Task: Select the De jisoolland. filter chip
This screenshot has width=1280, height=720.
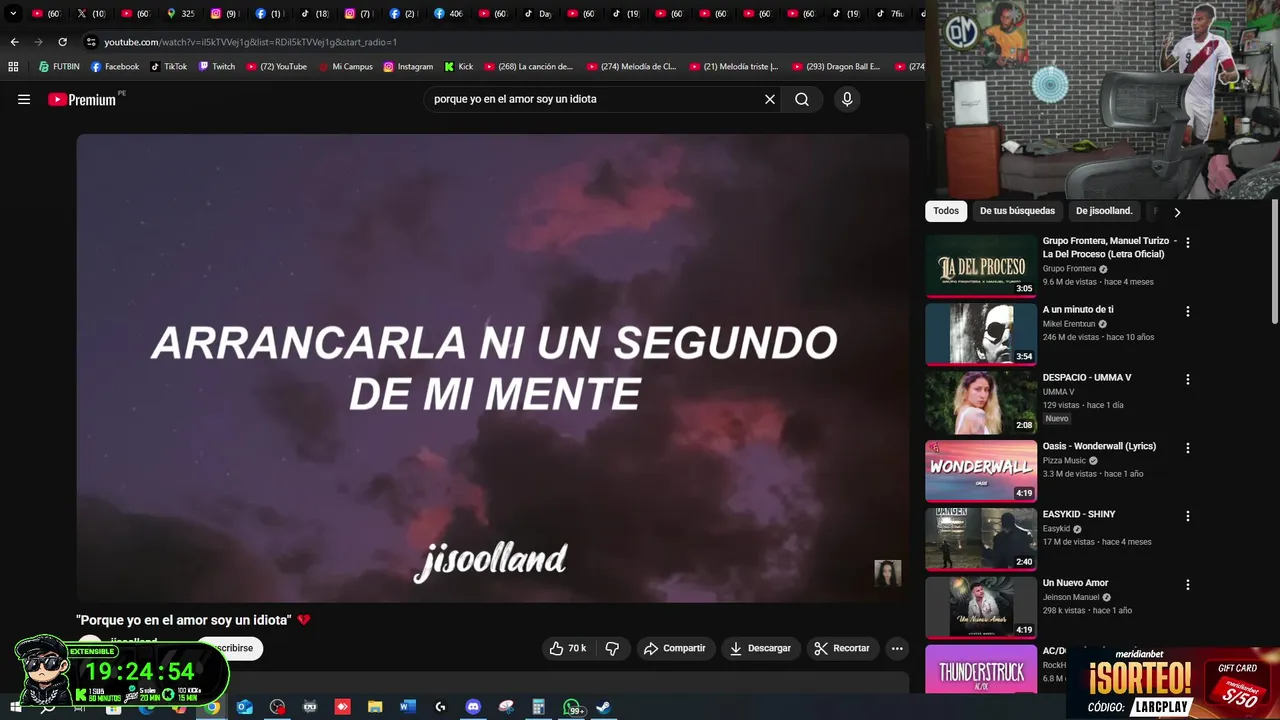Action: pyautogui.click(x=1104, y=211)
